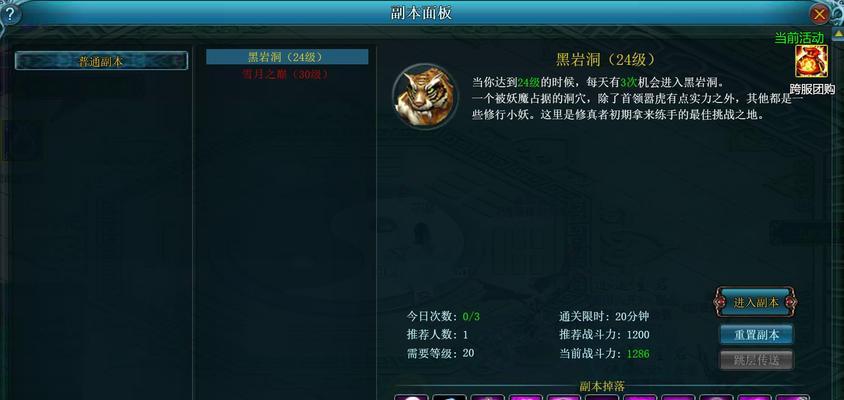Select the second dungeon drop item slot
The image size is (844, 400).
pos(449,397)
